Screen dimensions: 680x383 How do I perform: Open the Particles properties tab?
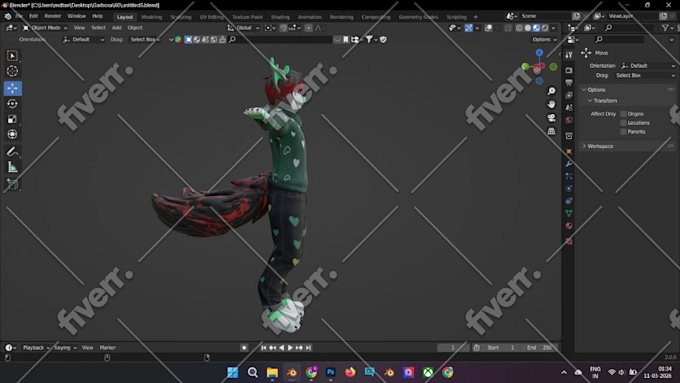click(x=569, y=176)
